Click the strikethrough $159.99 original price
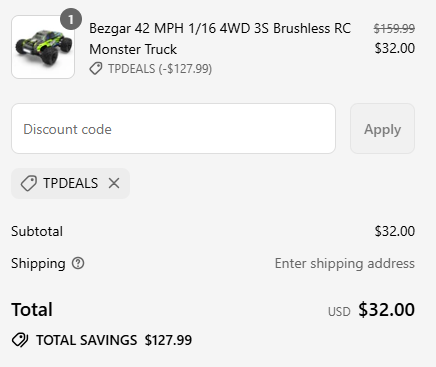Viewport: 436px width, 367px height. [394, 29]
